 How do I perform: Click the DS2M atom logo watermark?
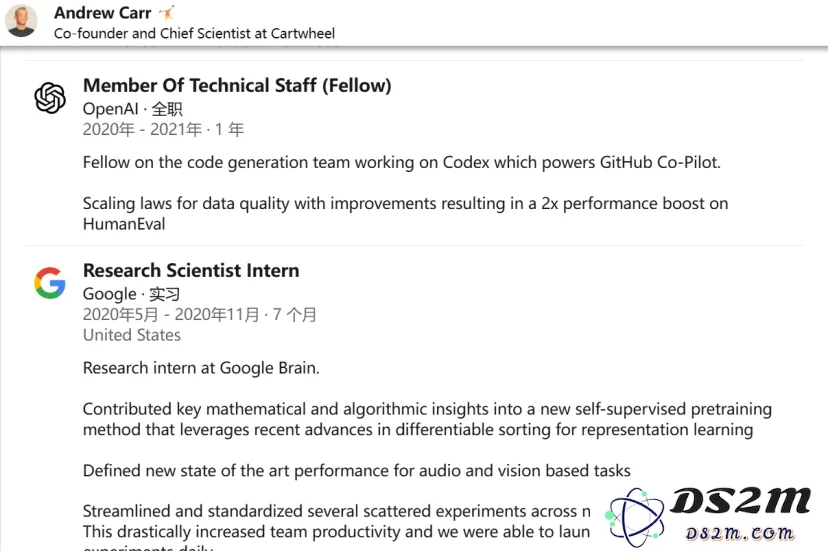[635, 517]
